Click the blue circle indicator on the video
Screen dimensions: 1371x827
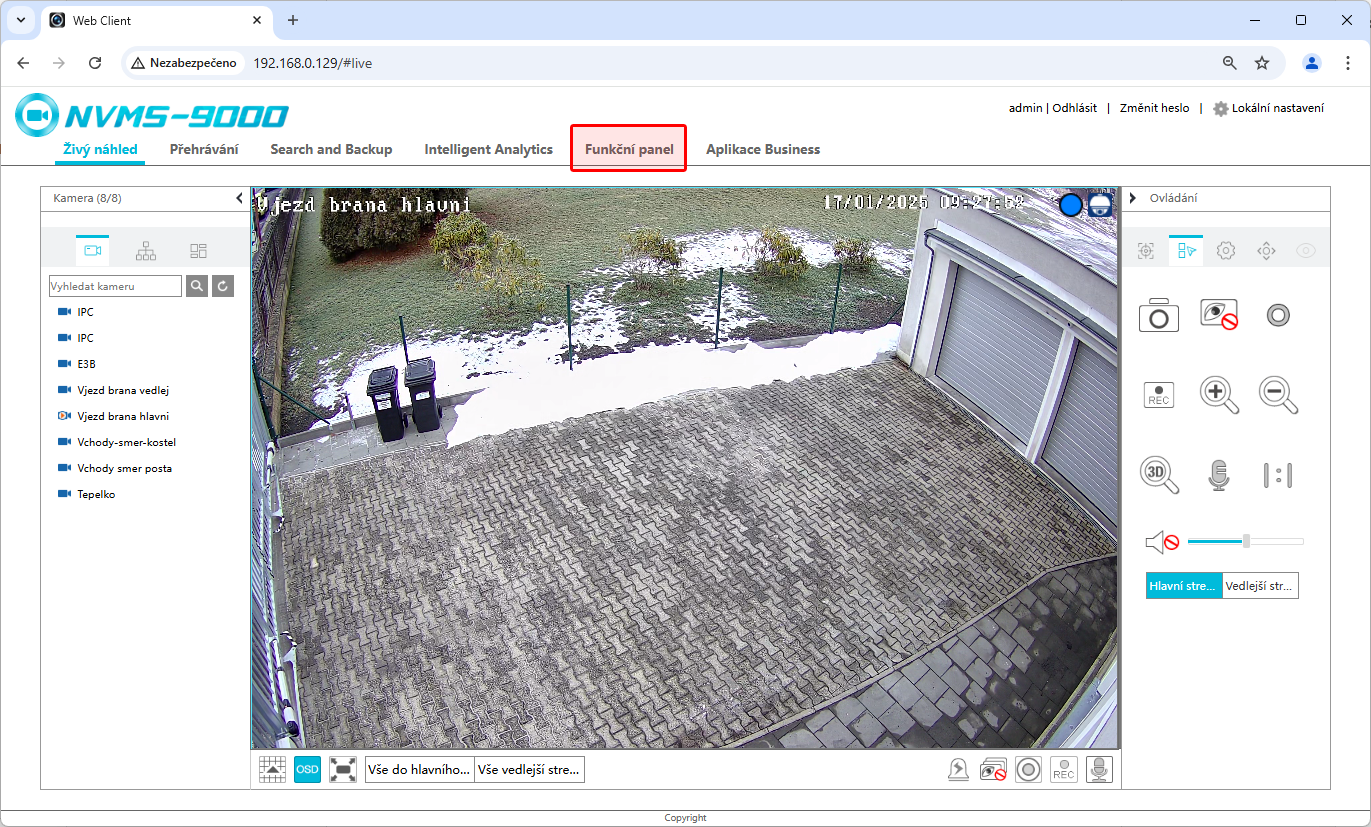[1071, 205]
